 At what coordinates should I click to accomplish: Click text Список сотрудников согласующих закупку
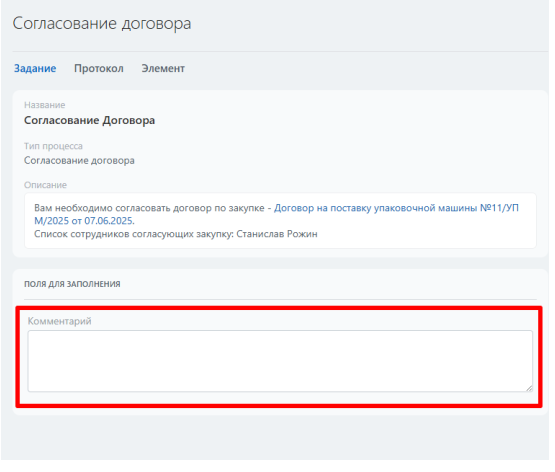coord(134,234)
